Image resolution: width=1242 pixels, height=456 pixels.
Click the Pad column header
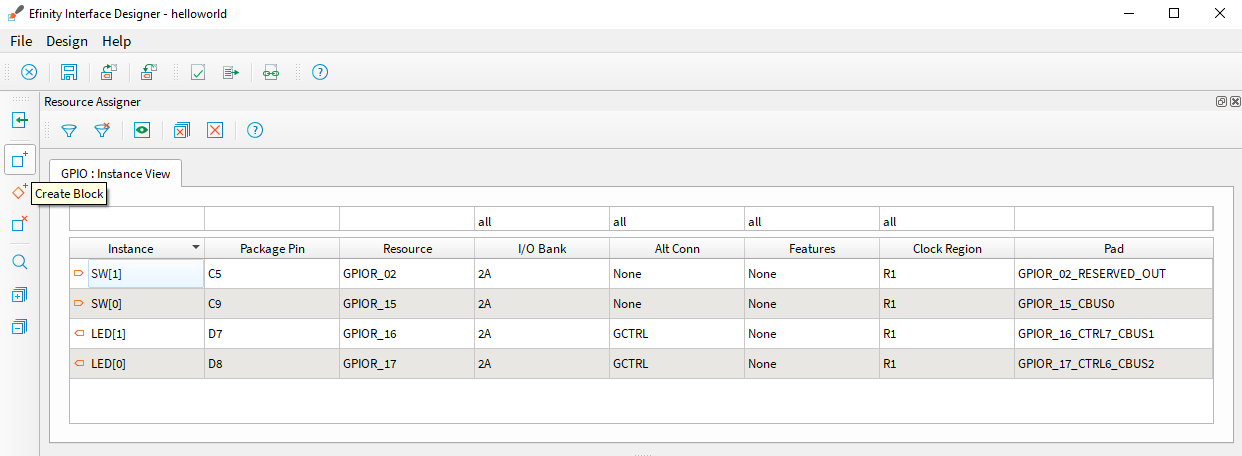[x=1114, y=248]
